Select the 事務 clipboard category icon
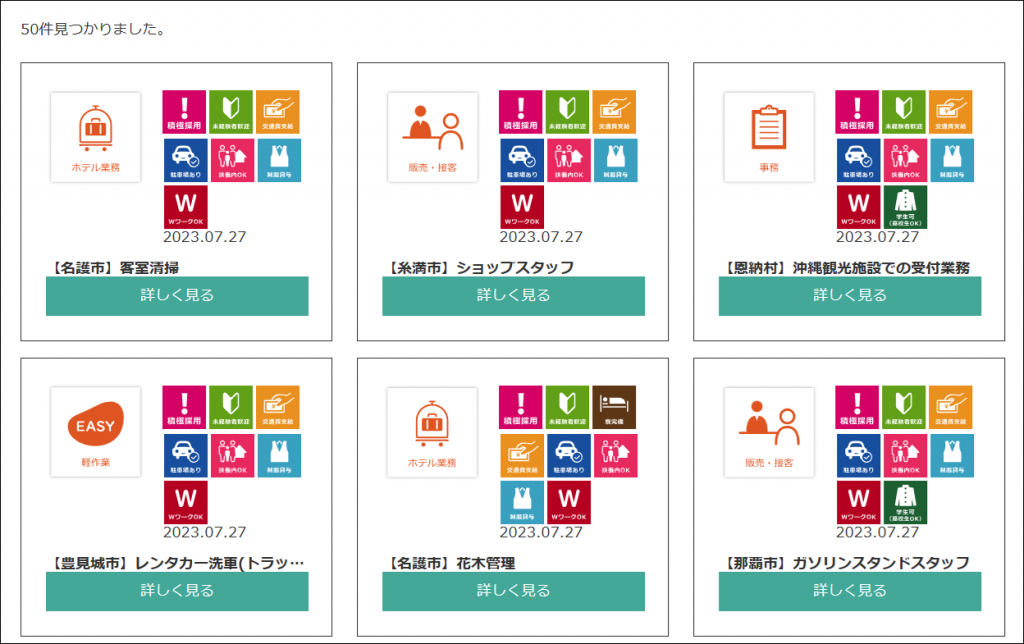The image size is (1024, 644). (769, 137)
